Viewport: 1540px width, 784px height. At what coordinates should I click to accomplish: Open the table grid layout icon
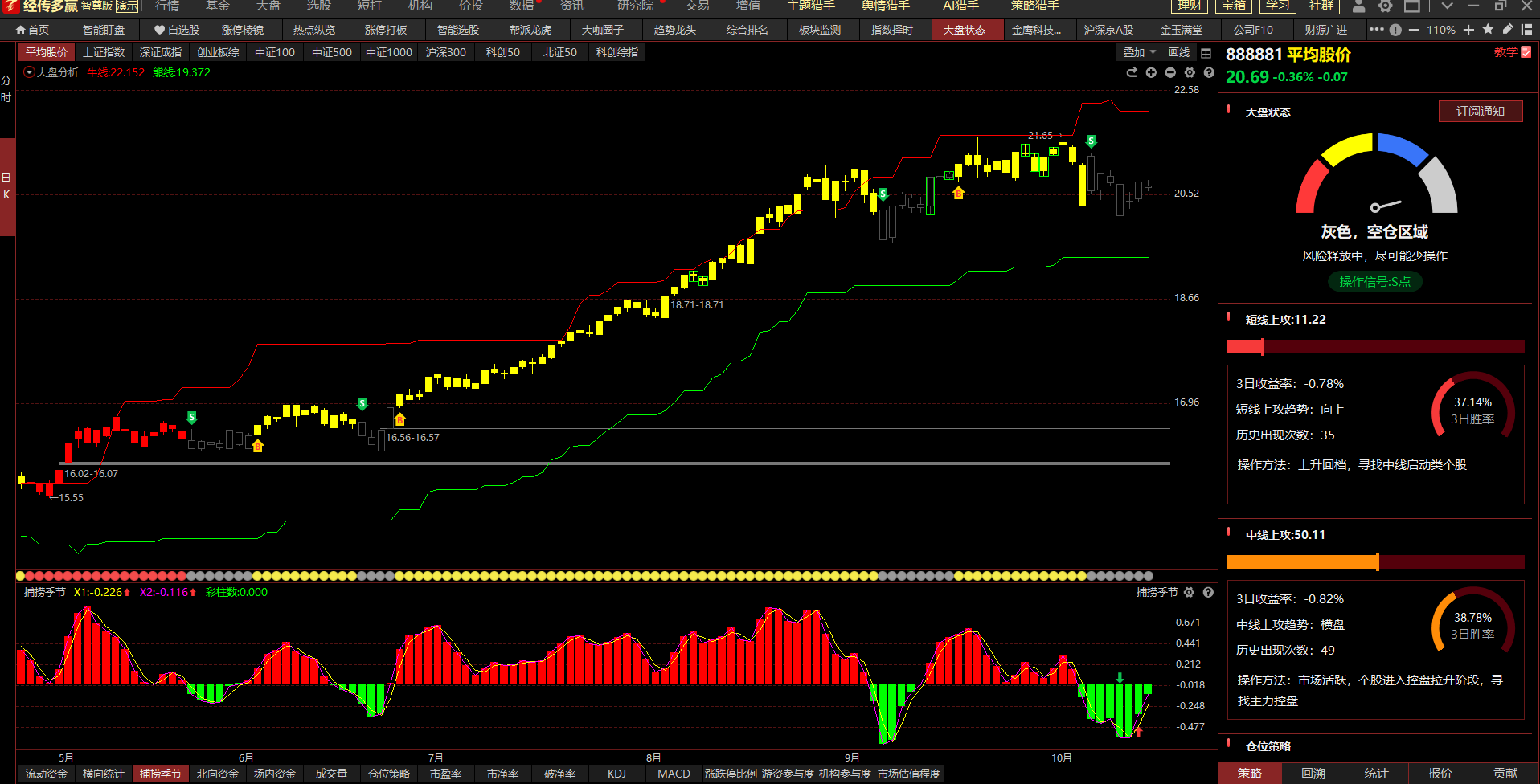point(1206,53)
